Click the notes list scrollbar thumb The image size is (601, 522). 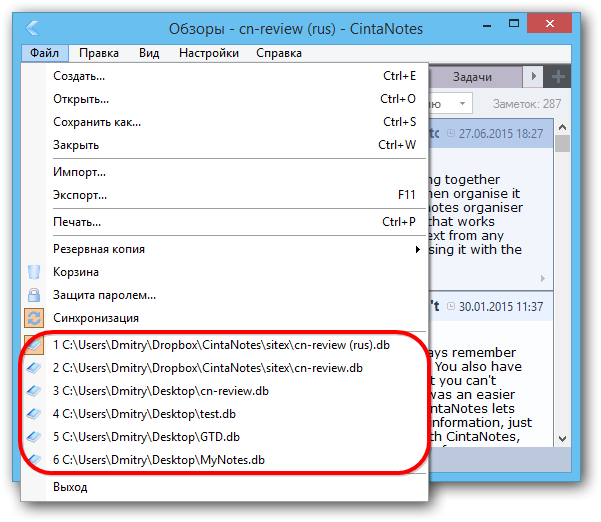(x=562, y=144)
